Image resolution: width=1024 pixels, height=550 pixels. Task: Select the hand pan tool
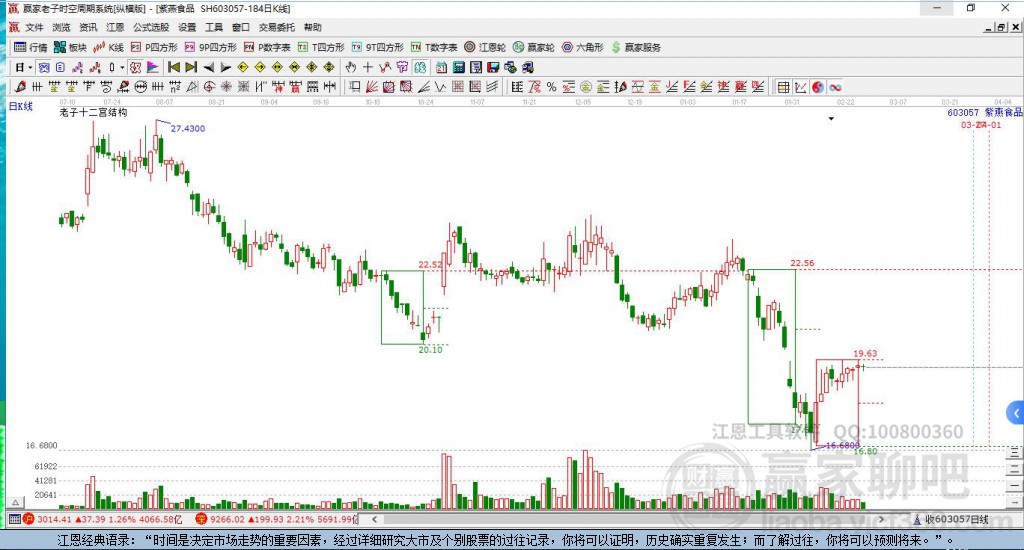pyautogui.click(x=351, y=67)
